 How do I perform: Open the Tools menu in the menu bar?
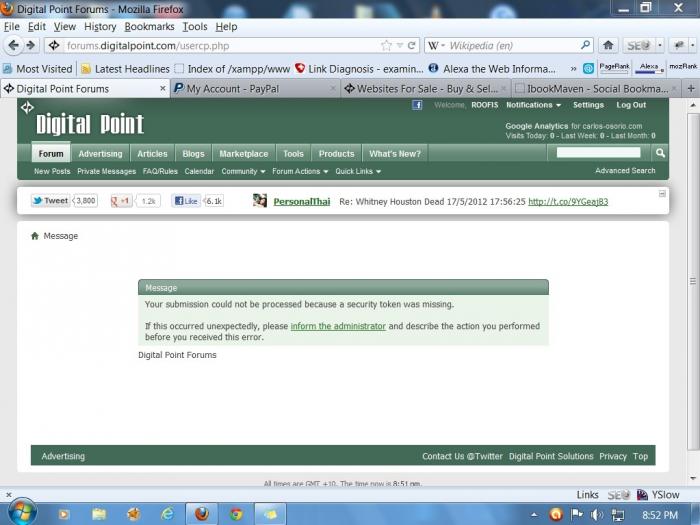(x=195, y=27)
